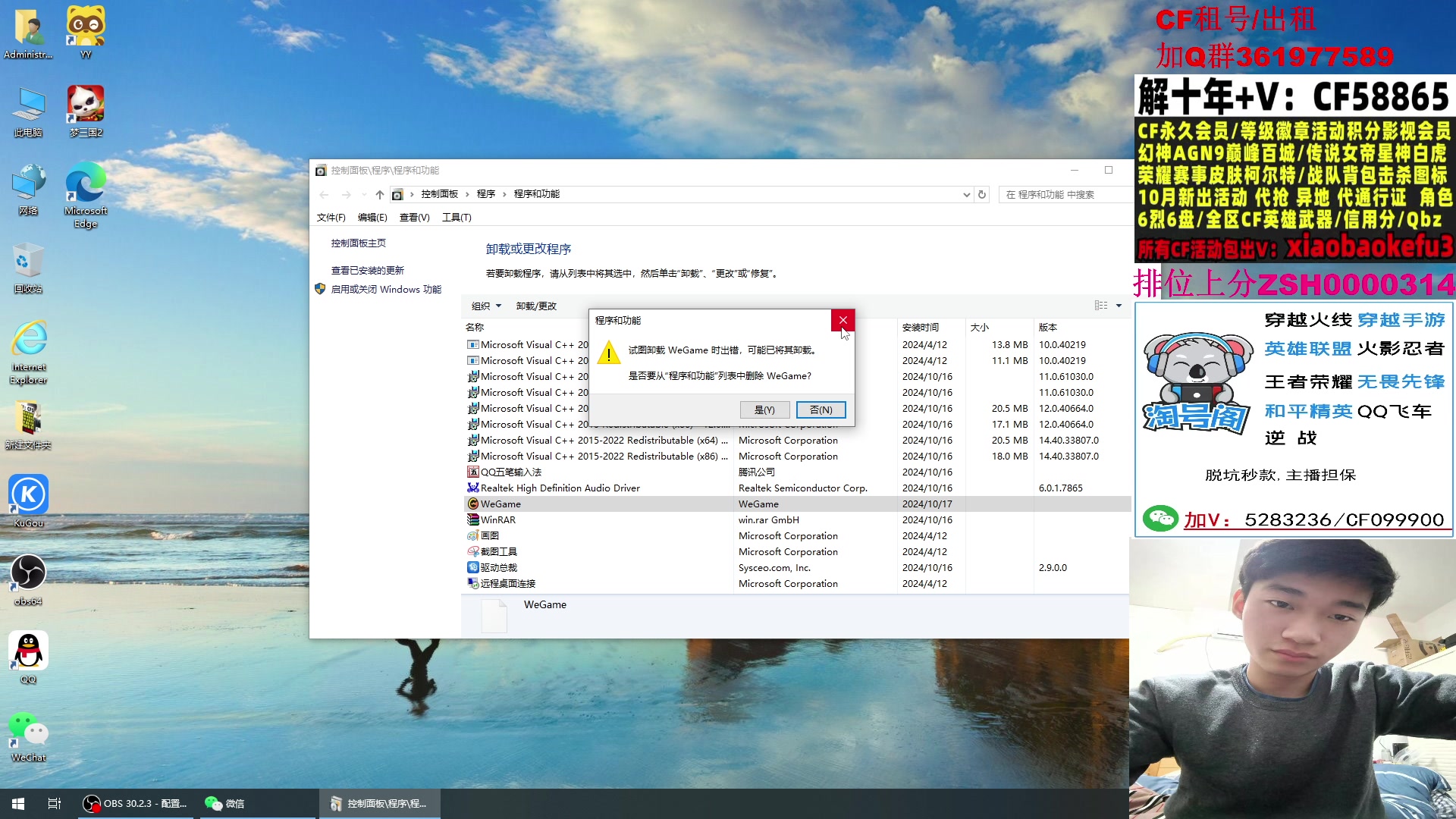Open 启用或关闭 Windows 功能 link
This screenshot has width=1456, height=819.
coord(386,290)
